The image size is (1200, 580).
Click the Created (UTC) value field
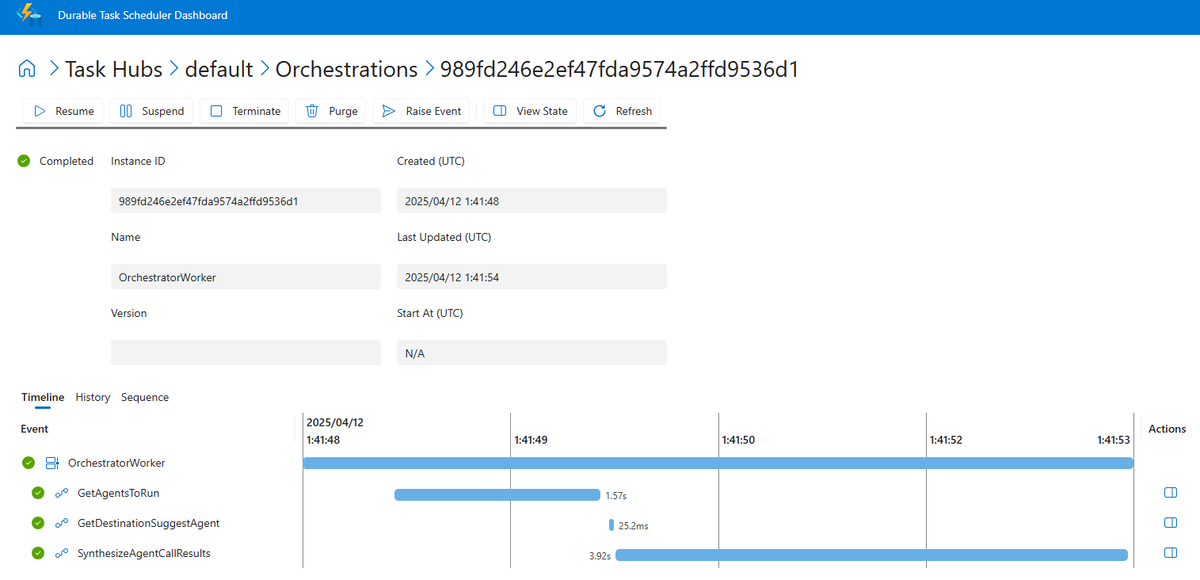coord(532,201)
